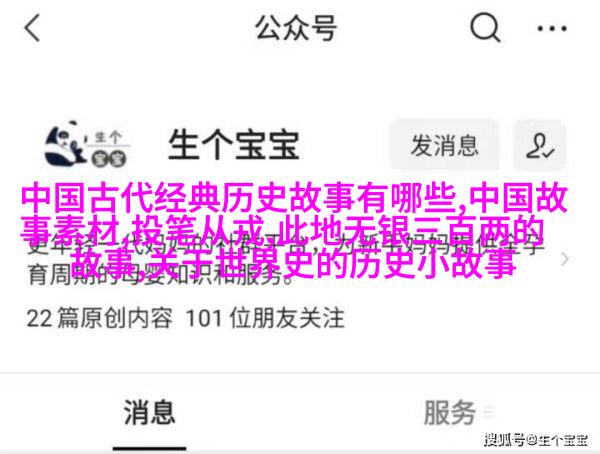
Task: Go back using the left arrow
Action: (x=32, y=28)
